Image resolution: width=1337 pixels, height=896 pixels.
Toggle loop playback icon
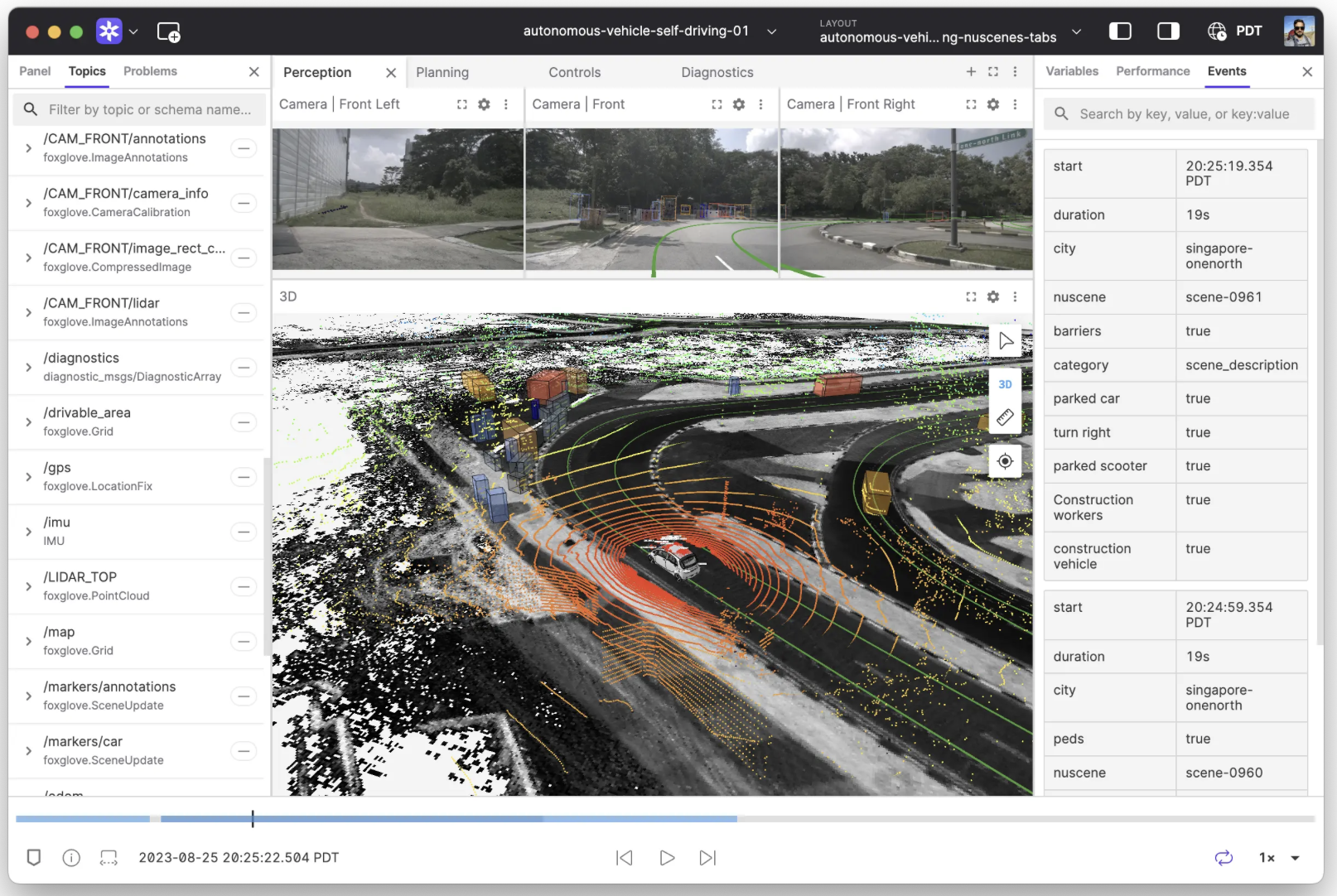1224,858
